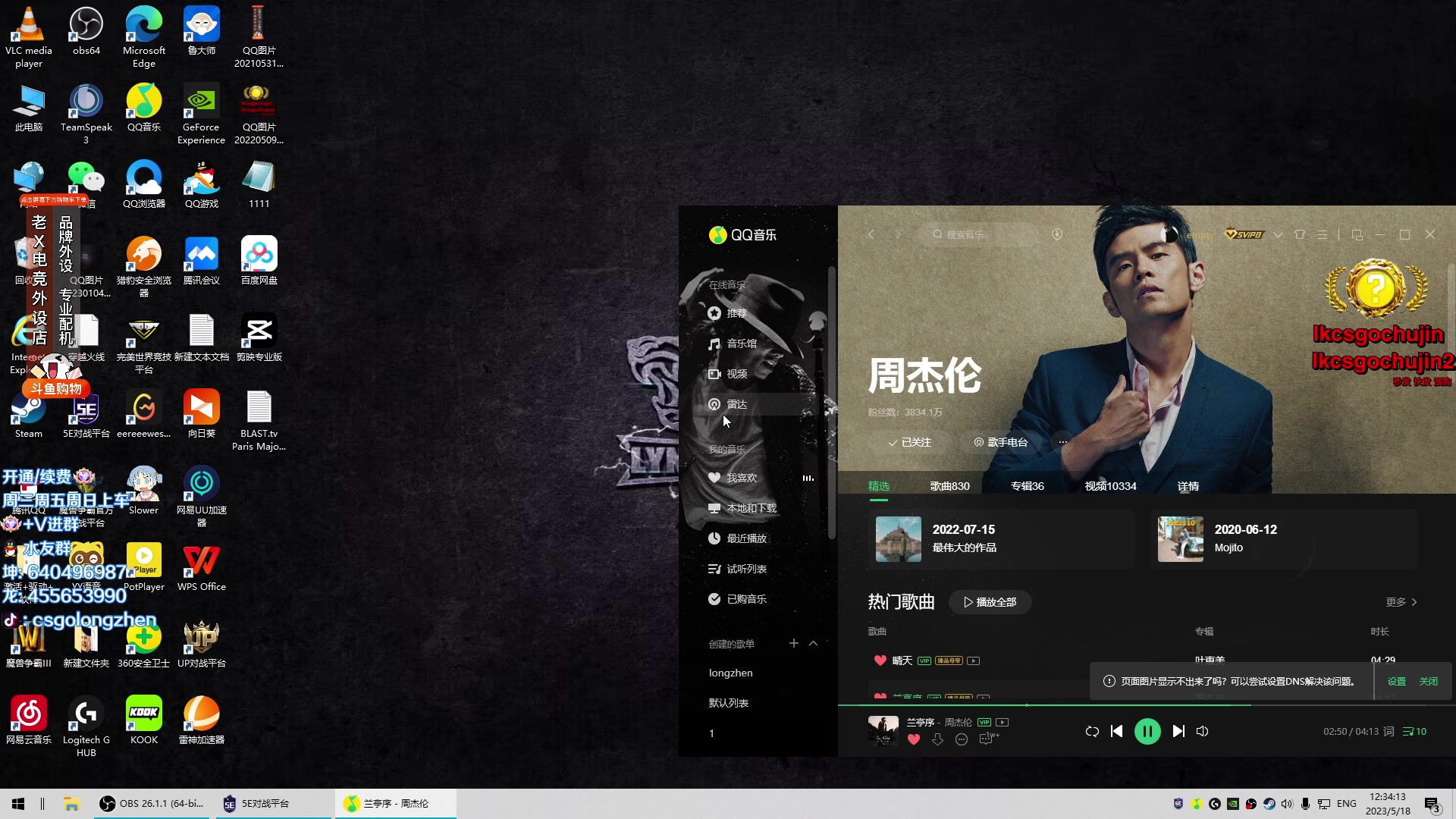This screenshot has height=819, width=1456.
Task: Toggle the loop playback mode
Action: 1092,731
